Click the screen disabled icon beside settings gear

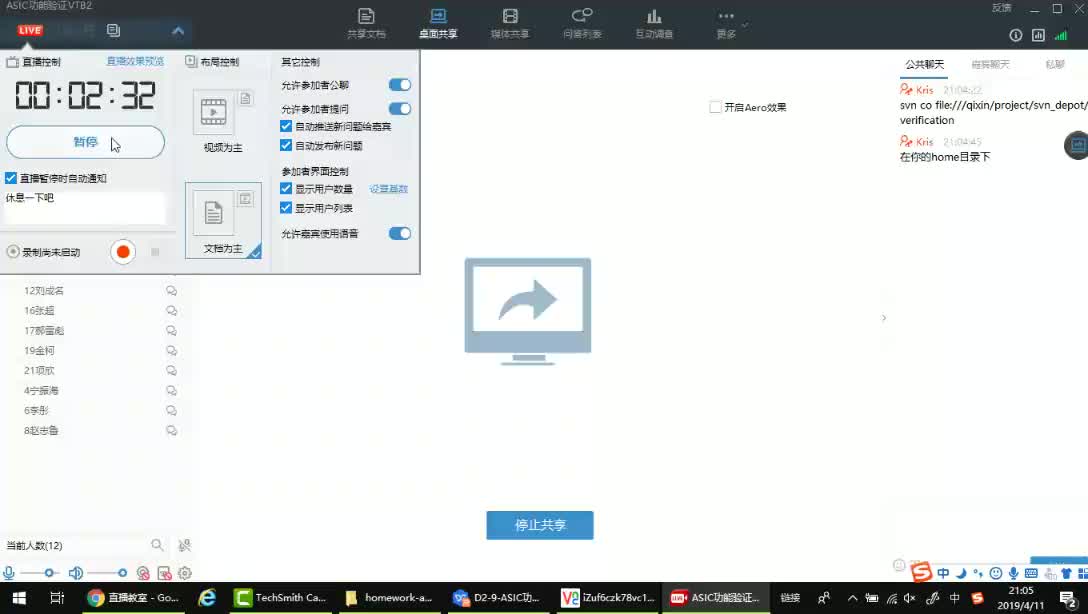164,573
